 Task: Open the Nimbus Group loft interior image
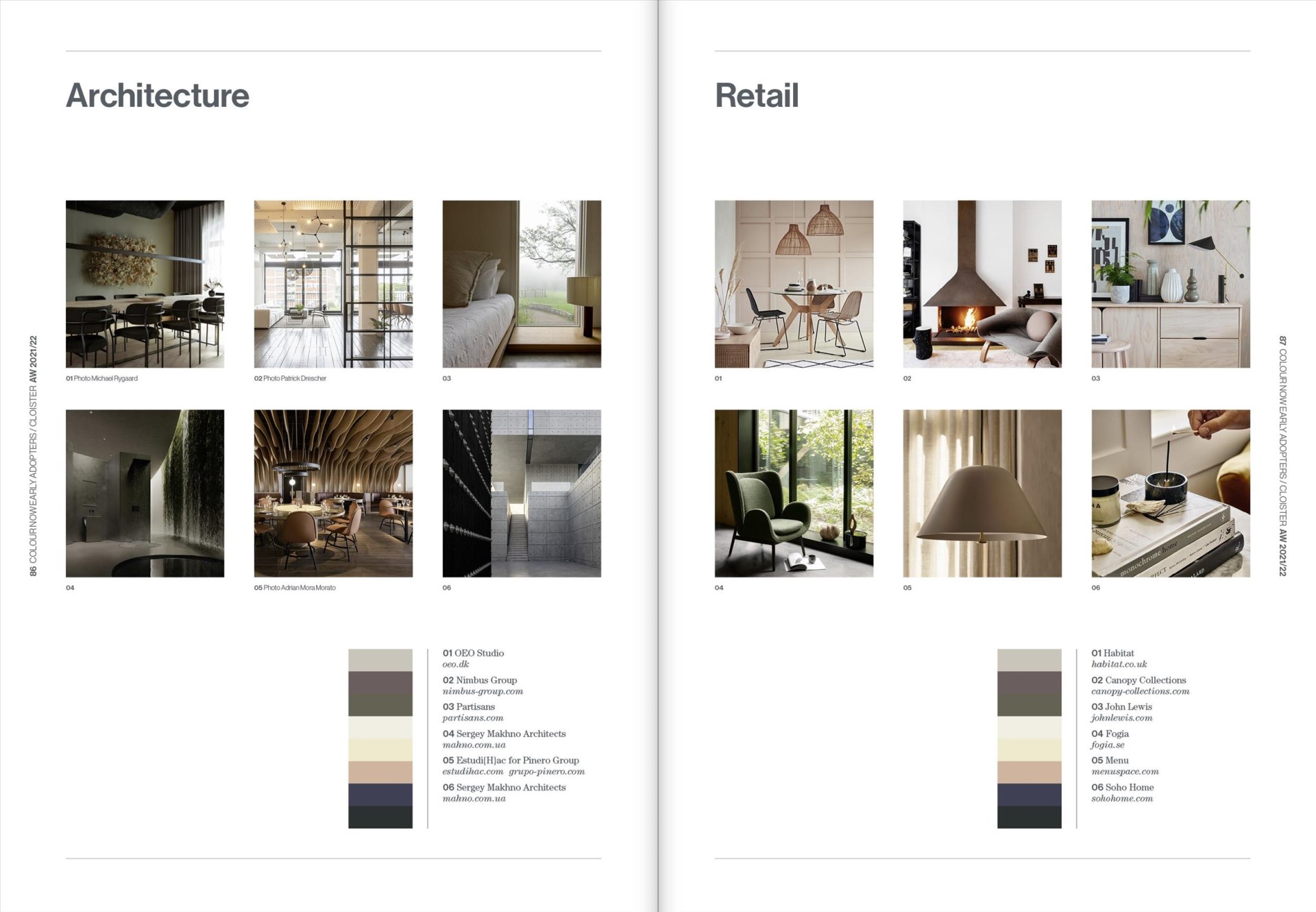[333, 284]
